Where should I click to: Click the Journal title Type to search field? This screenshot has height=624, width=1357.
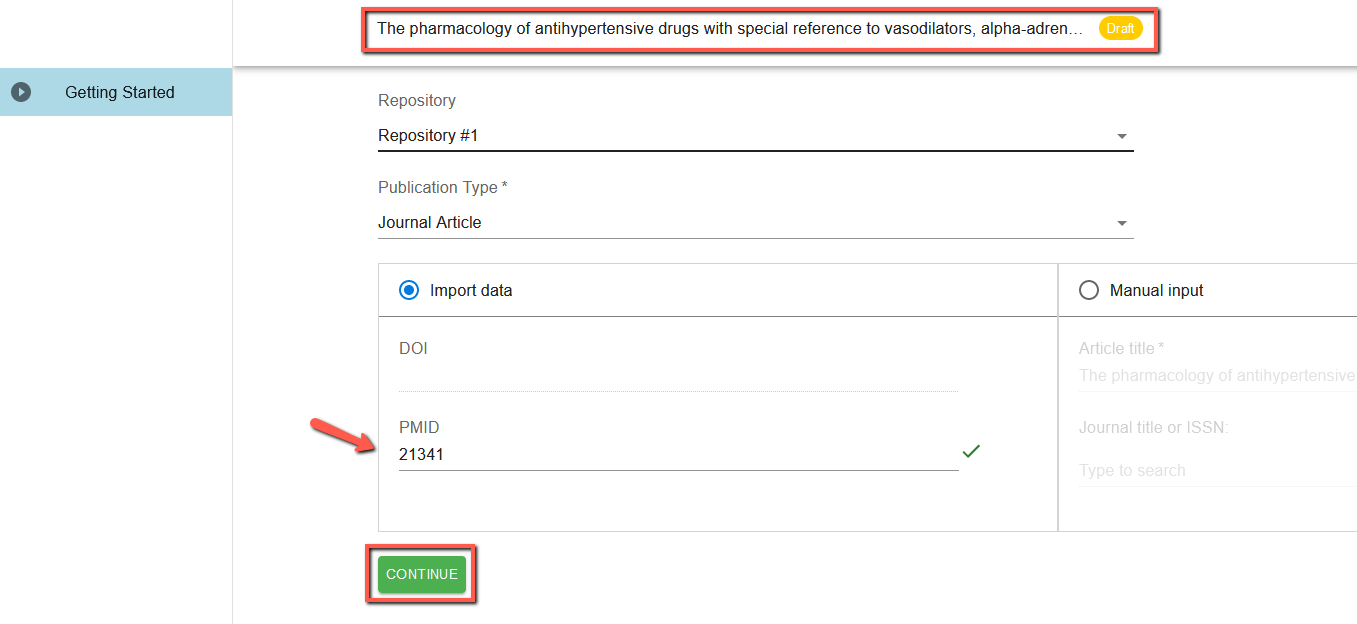click(x=1215, y=471)
